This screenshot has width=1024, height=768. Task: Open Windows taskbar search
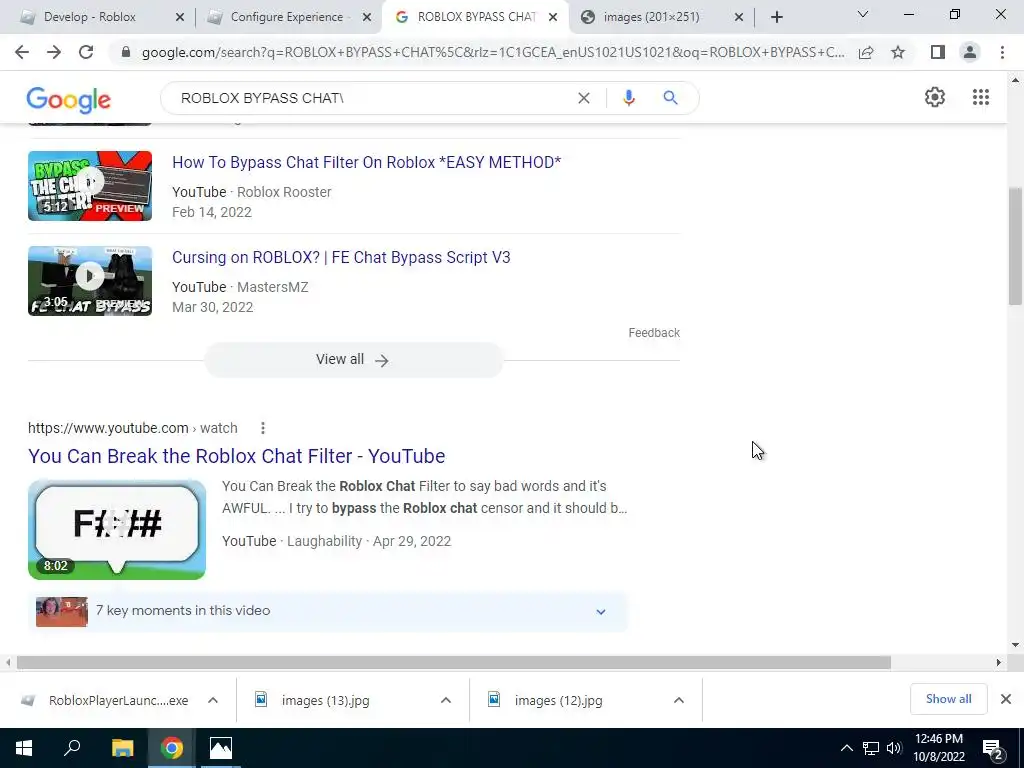72,748
